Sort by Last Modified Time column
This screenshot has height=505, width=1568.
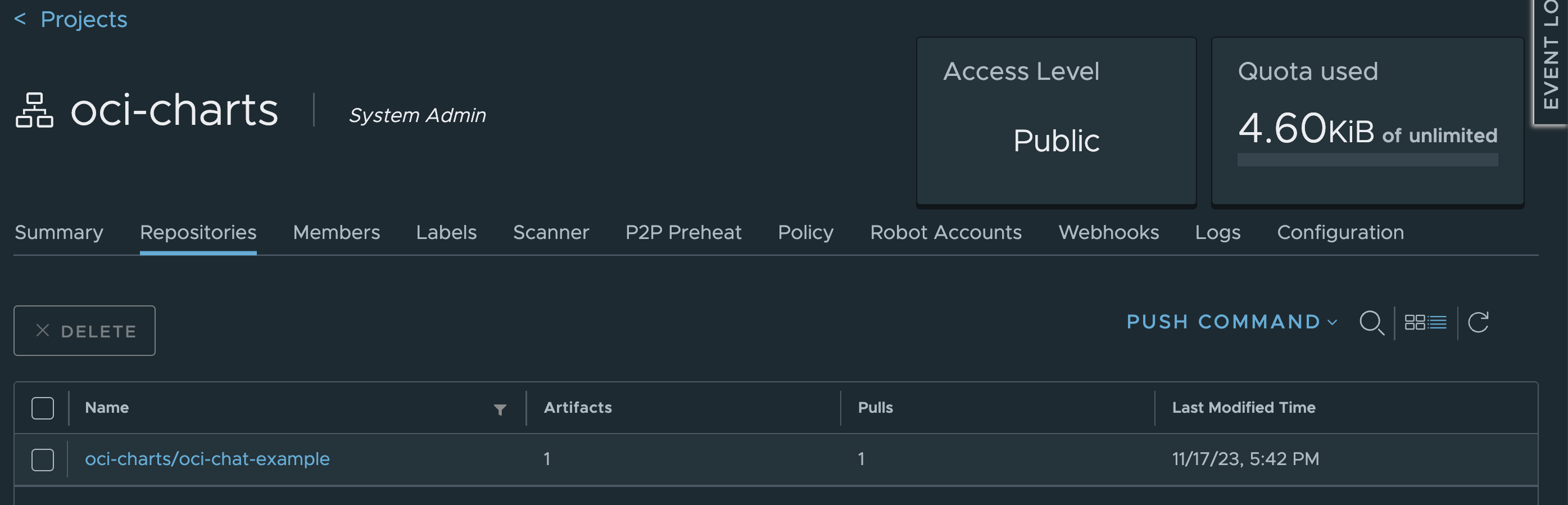pyautogui.click(x=1244, y=408)
